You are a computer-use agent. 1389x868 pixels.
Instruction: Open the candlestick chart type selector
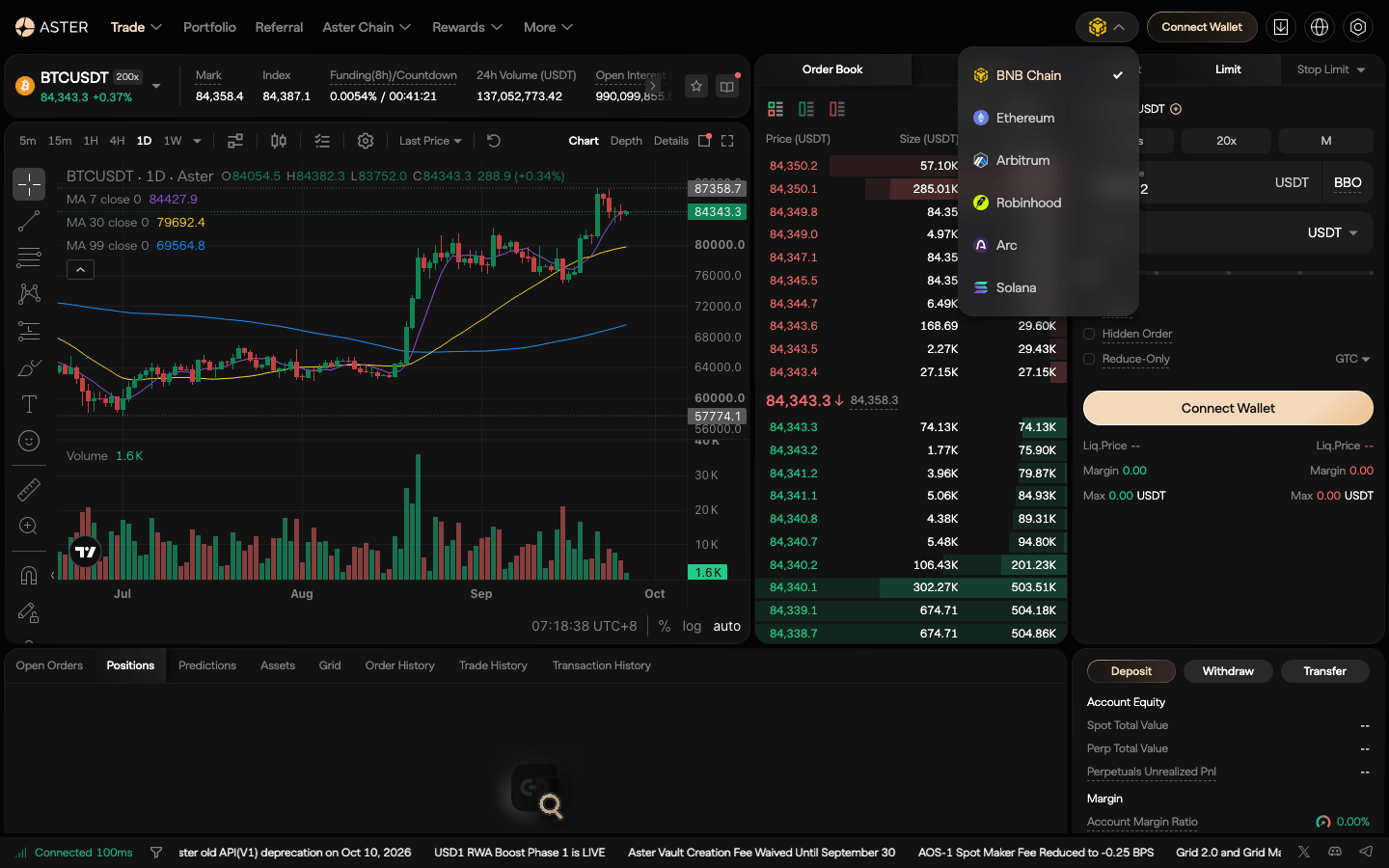tap(279, 141)
